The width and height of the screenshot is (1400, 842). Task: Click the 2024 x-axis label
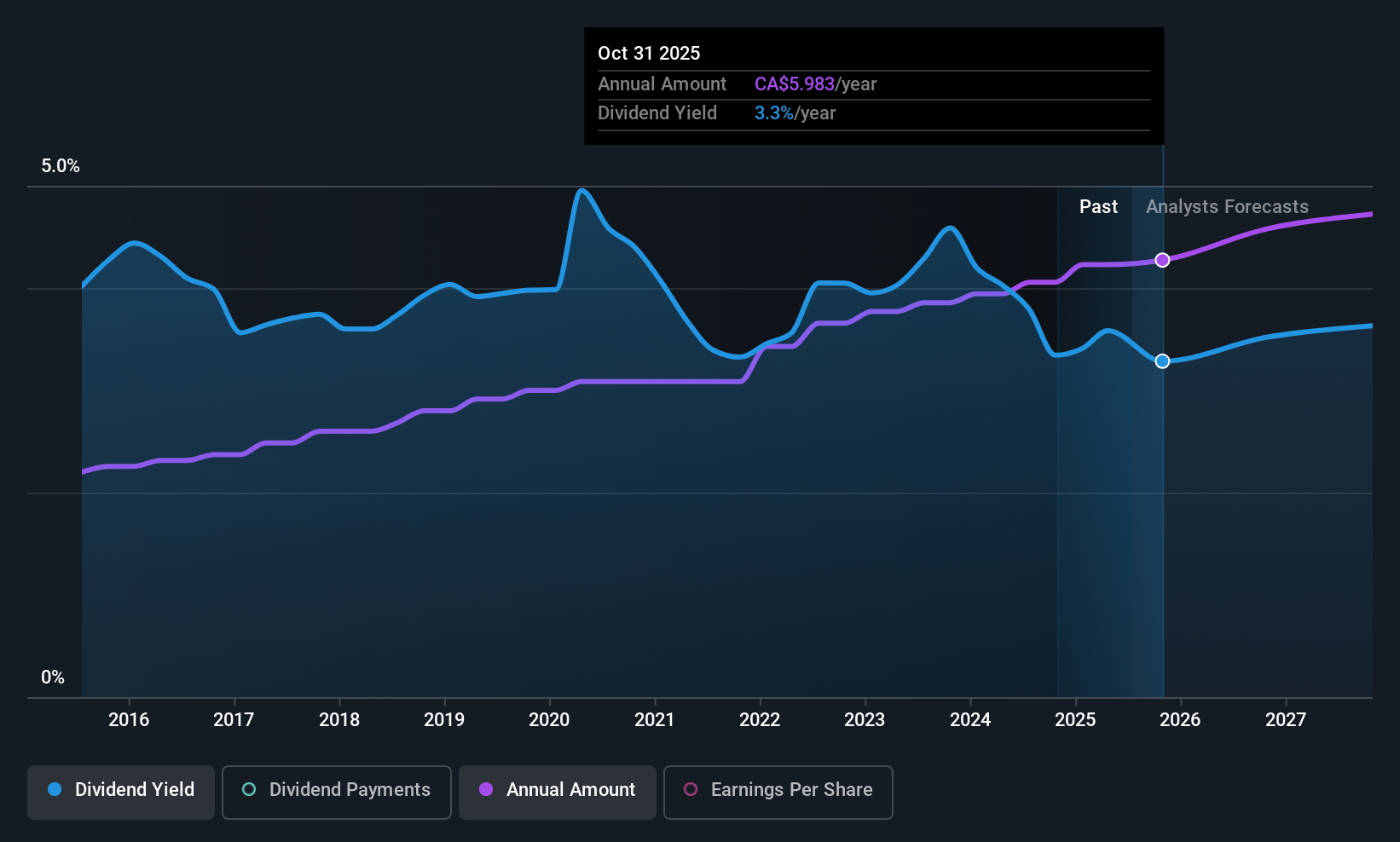tap(970, 720)
